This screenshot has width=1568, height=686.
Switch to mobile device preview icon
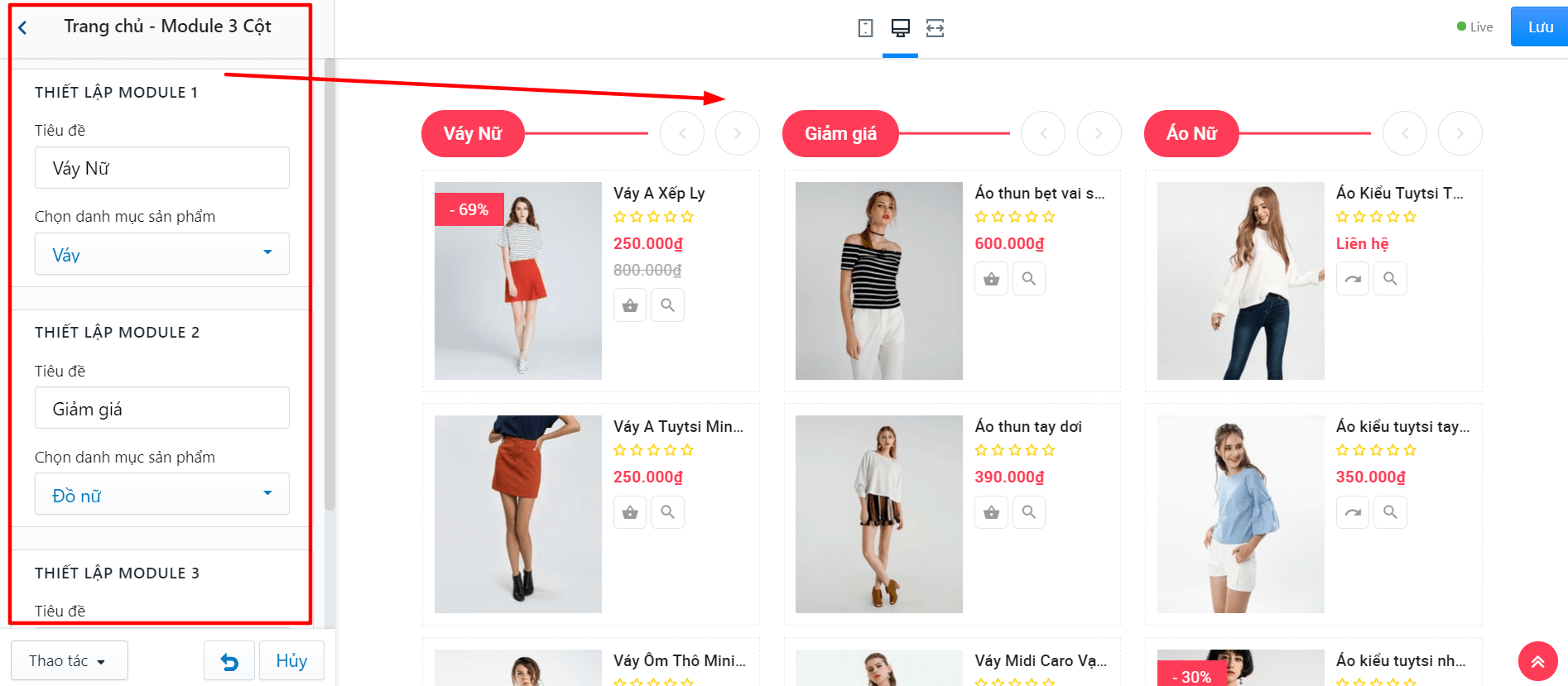click(865, 28)
